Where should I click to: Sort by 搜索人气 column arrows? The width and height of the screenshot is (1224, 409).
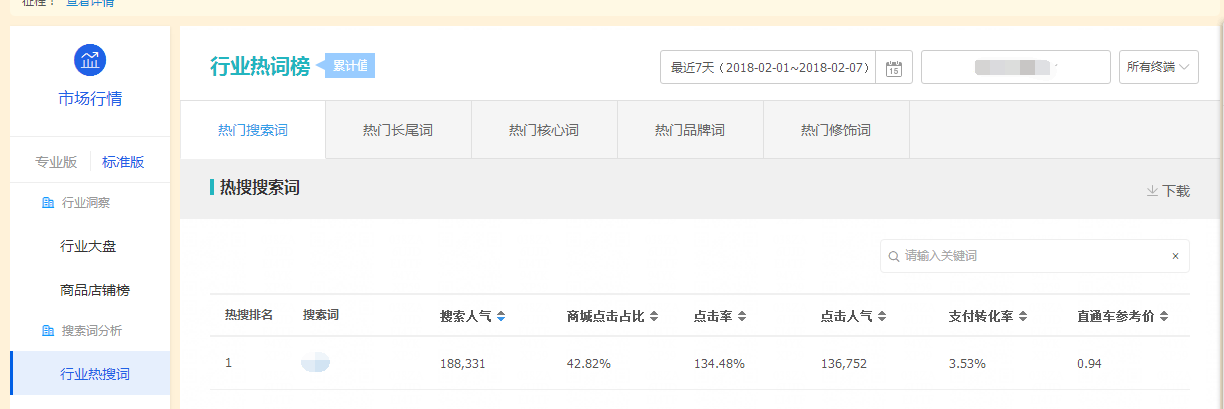pos(501,317)
